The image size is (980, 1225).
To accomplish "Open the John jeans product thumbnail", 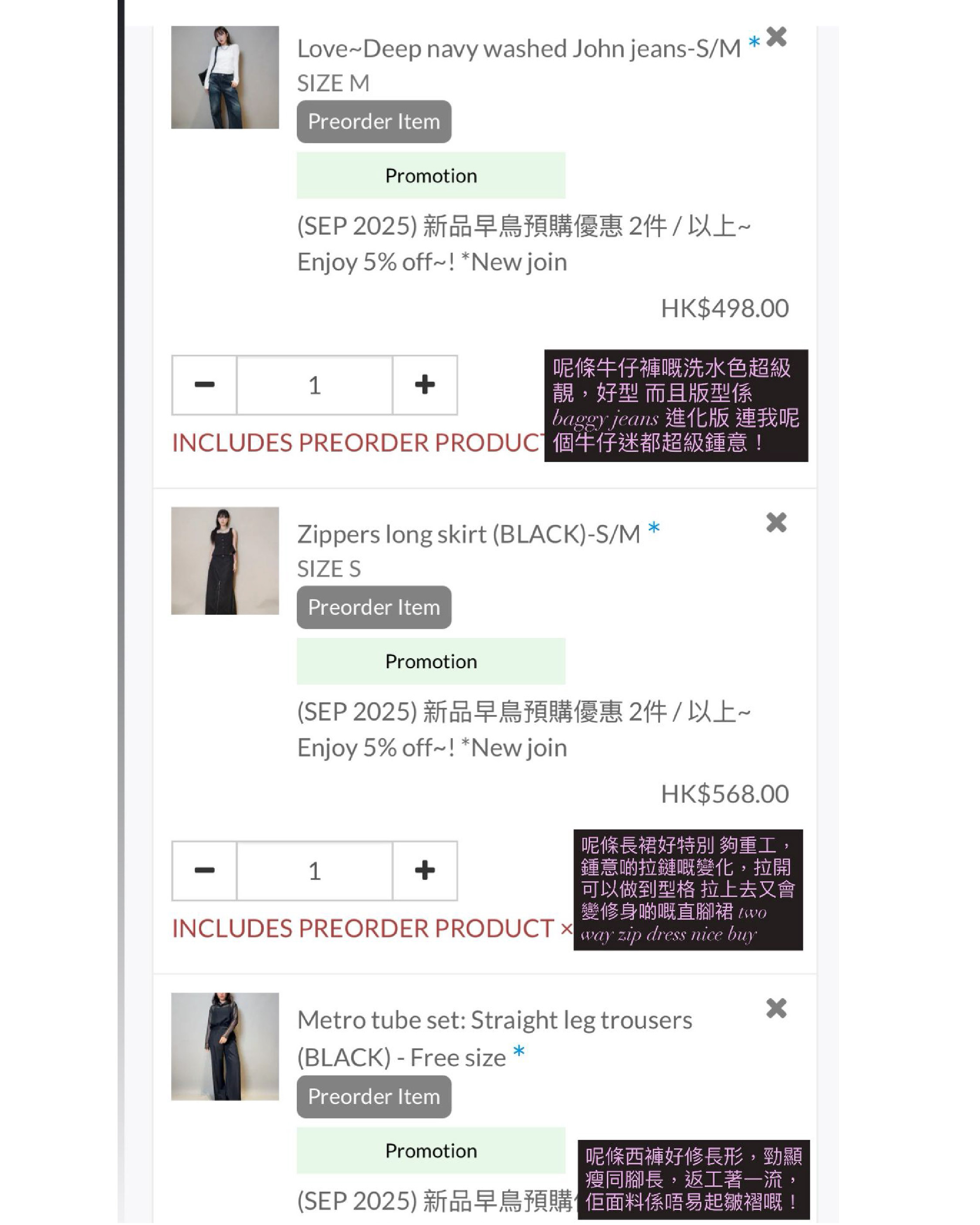I will pyautogui.click(x=225, y=77).
